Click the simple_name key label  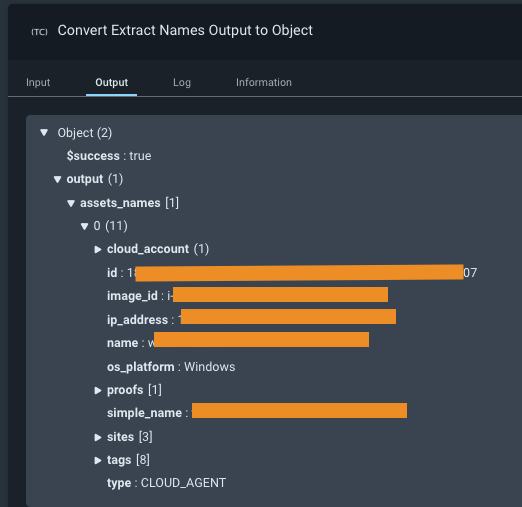[x=144, y=413]
